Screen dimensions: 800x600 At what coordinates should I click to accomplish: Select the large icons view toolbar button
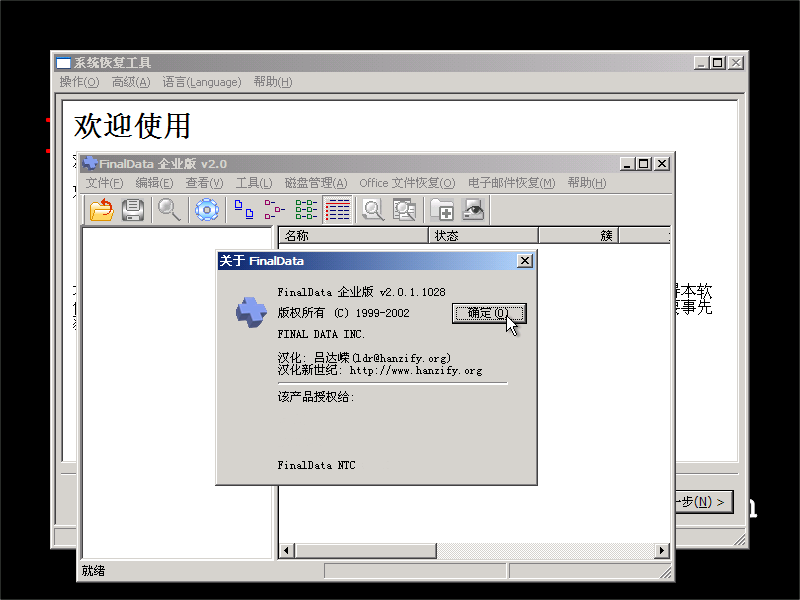pyautogui.click(x=244, y=210)
